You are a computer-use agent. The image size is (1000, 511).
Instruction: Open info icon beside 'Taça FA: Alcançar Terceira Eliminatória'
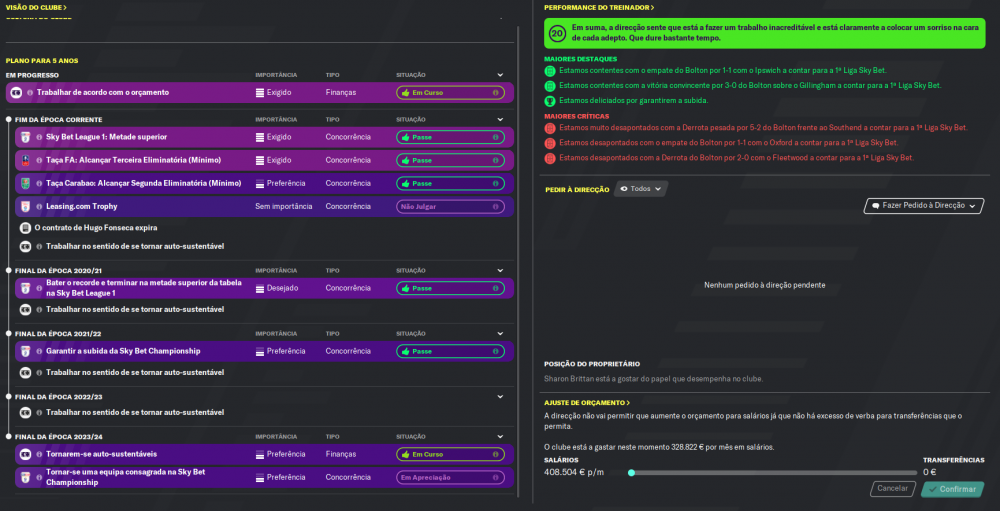point(39,160)
